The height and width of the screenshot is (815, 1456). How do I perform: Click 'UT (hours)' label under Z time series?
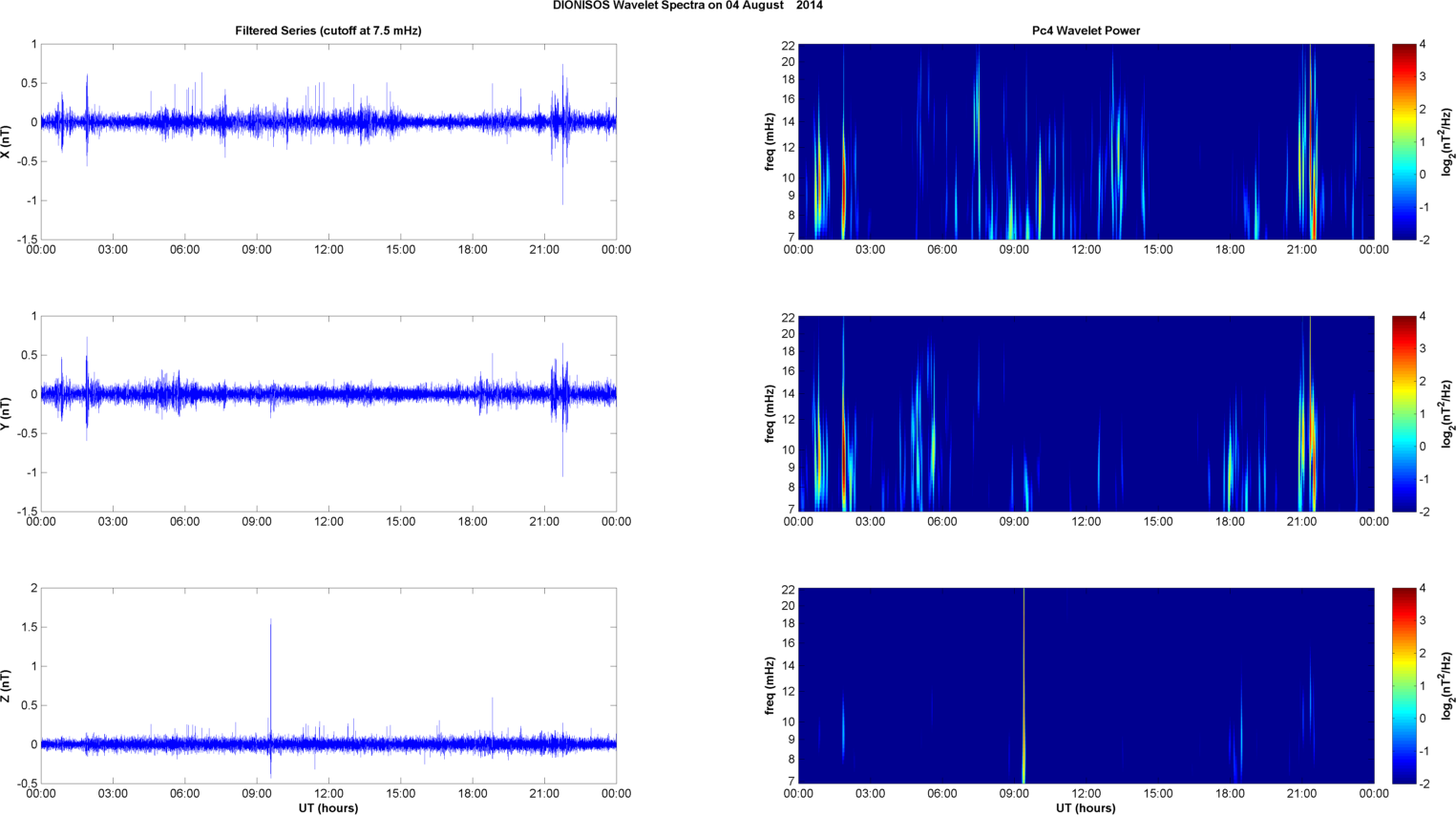tap(328, 808)
